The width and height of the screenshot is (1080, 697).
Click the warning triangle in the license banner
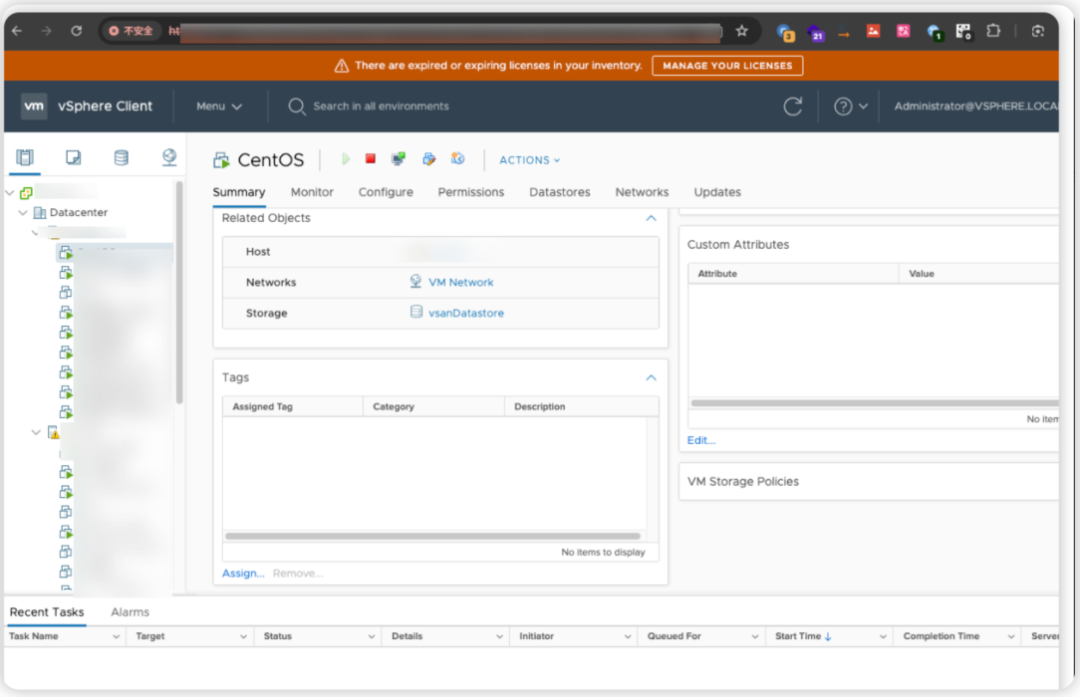[341, 65]
